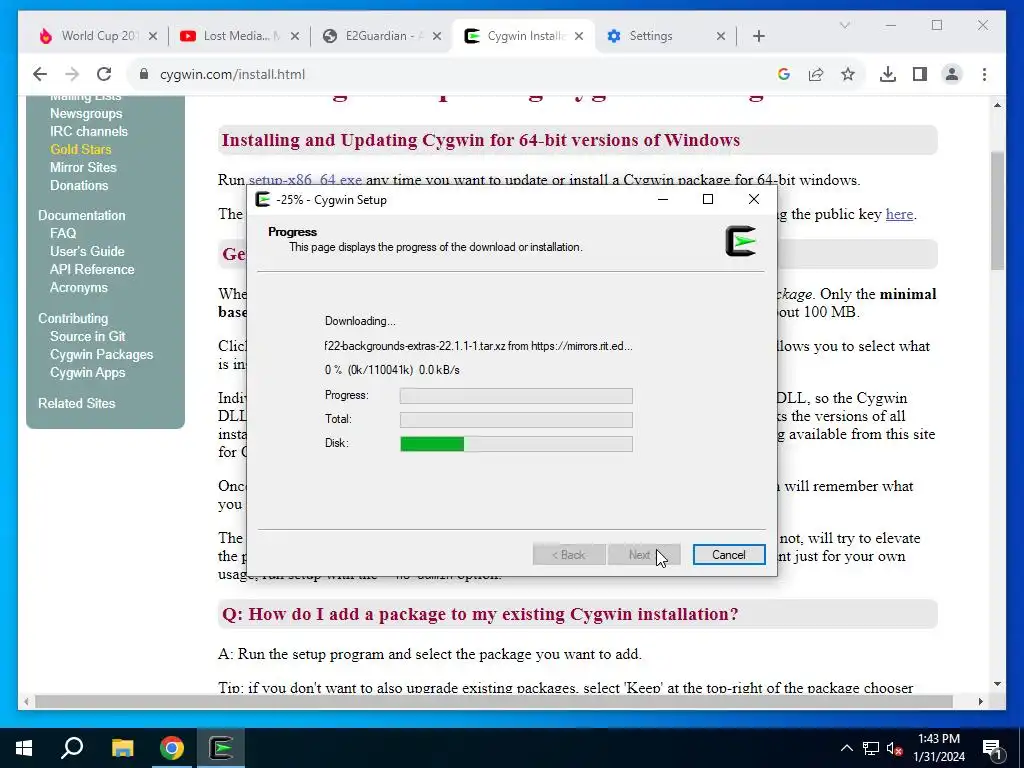The width and height of the screenshot is (1024, 768).
Task: Toggle Chrome side panel
Action: pyautogui.click(x=920, y=74)
